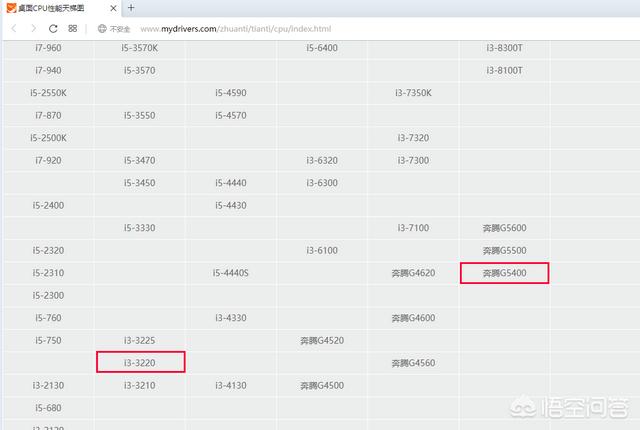
Task: Click cell i3-8100T
Action: tap(504, 70)
